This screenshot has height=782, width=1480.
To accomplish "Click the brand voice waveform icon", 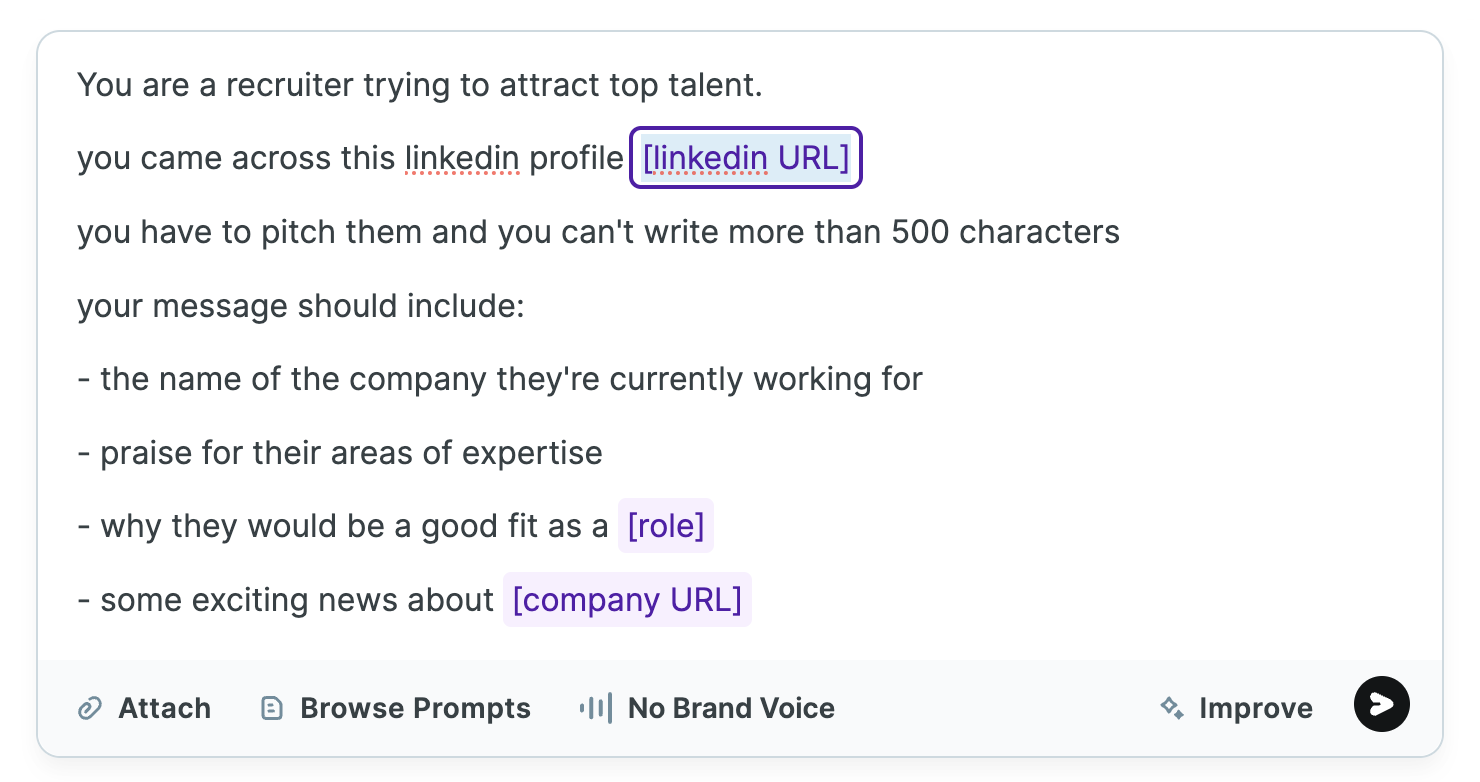I will 596,709.
